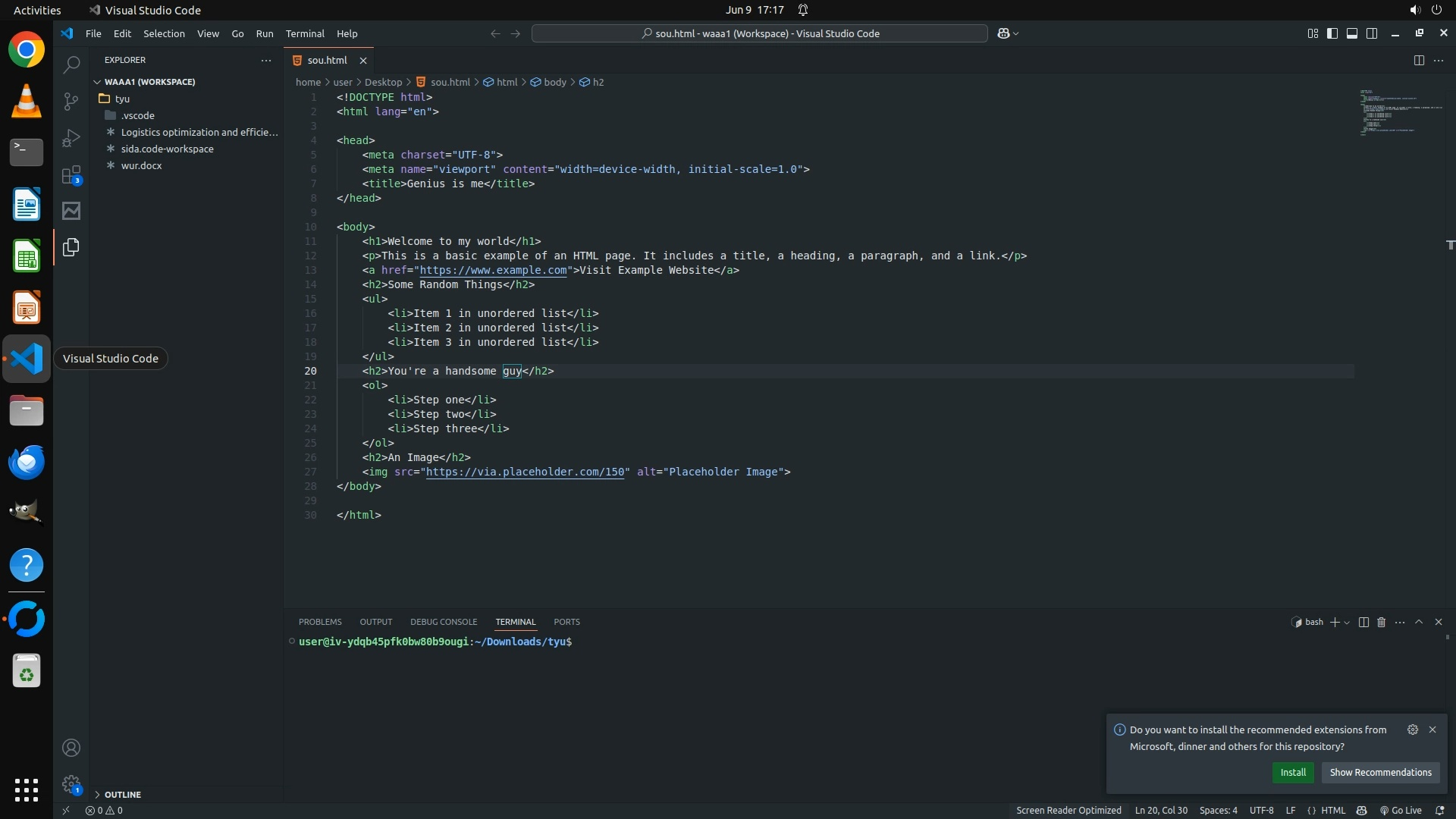Click the Install button in notification
Image resolution: width=1456 pixels, height=819 pixels.
(1293, 772)
